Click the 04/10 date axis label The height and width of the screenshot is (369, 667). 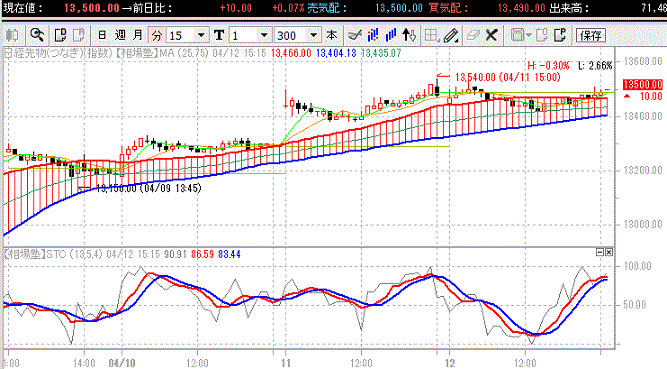(x=122, y=363)
